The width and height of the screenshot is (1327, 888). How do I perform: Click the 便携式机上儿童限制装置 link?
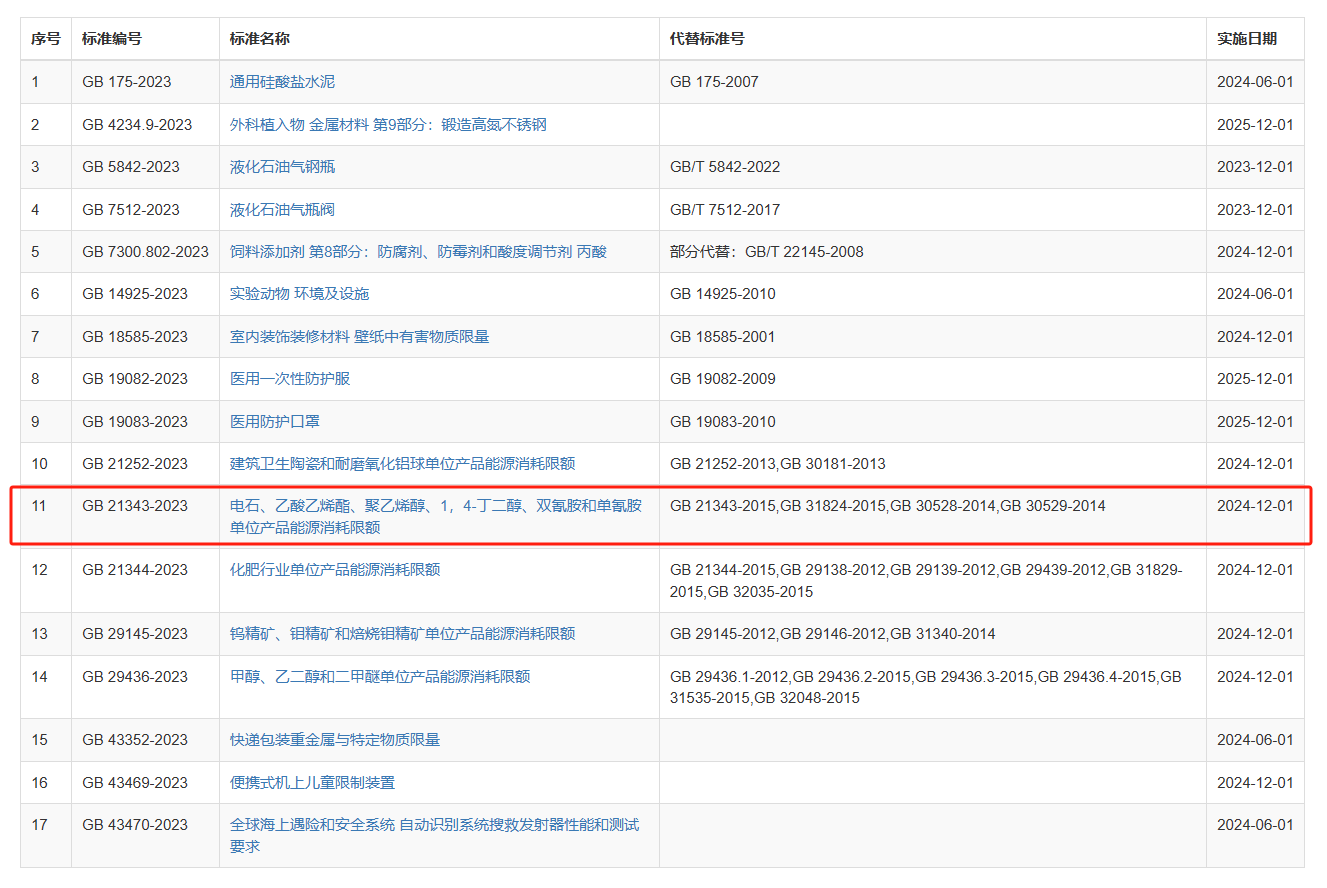(x=312, y=783)
